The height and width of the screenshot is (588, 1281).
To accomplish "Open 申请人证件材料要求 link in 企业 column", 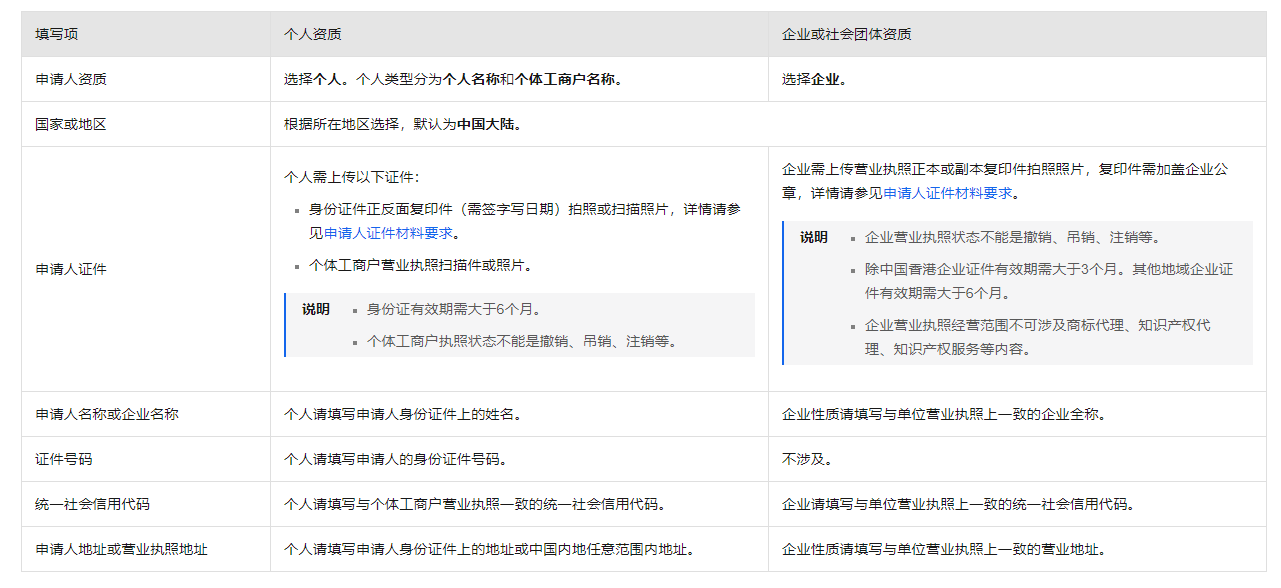I will (947, 193).
